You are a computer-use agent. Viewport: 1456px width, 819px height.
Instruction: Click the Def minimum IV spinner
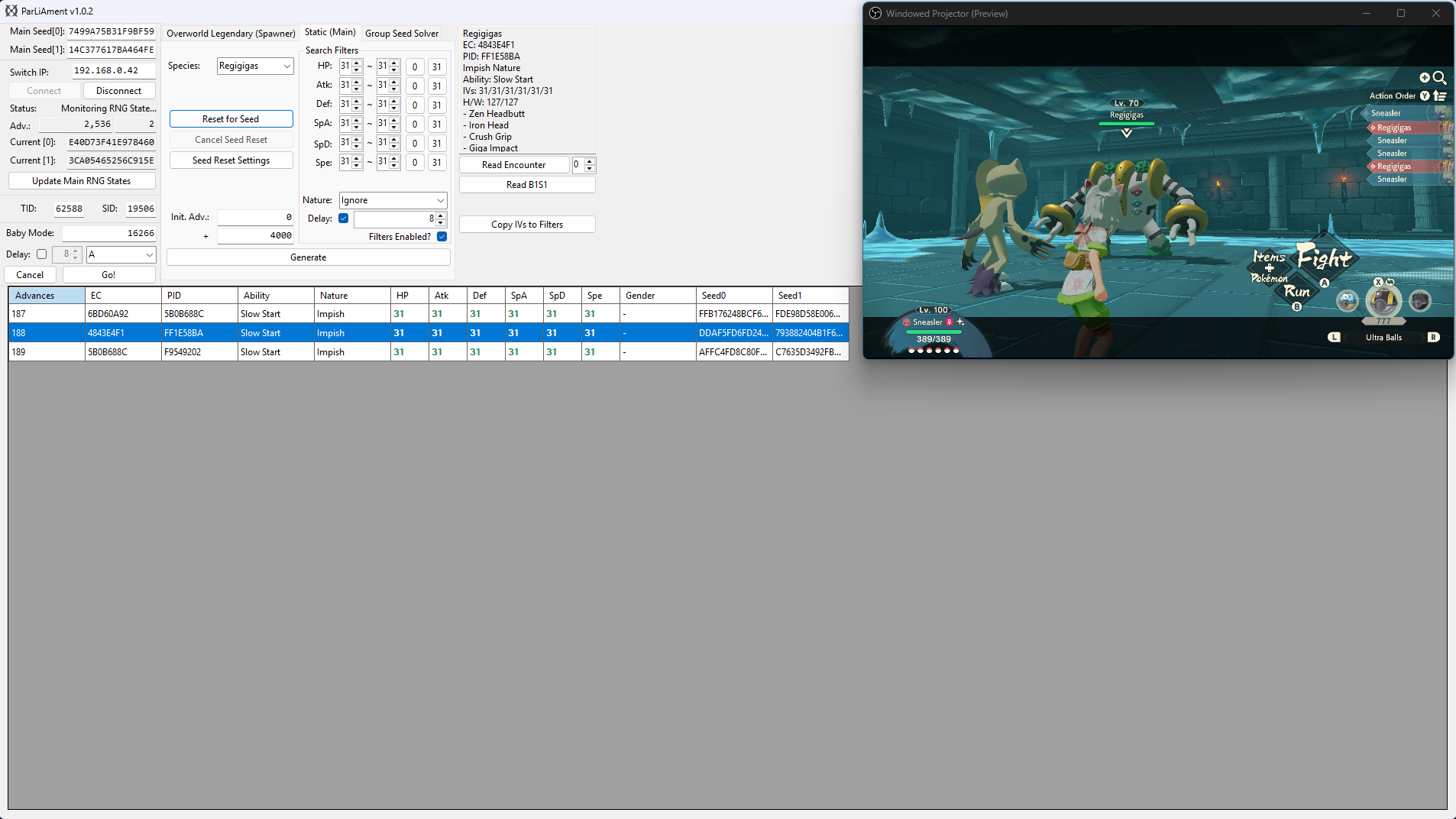coord(351,105)
